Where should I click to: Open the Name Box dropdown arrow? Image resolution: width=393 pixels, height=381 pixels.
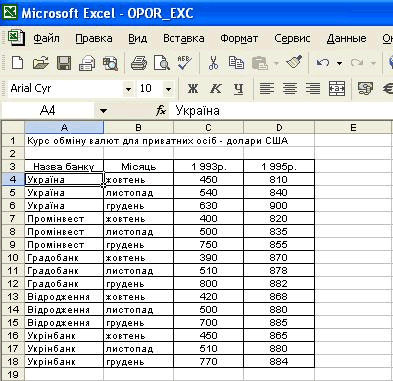[x=103, y=111]
